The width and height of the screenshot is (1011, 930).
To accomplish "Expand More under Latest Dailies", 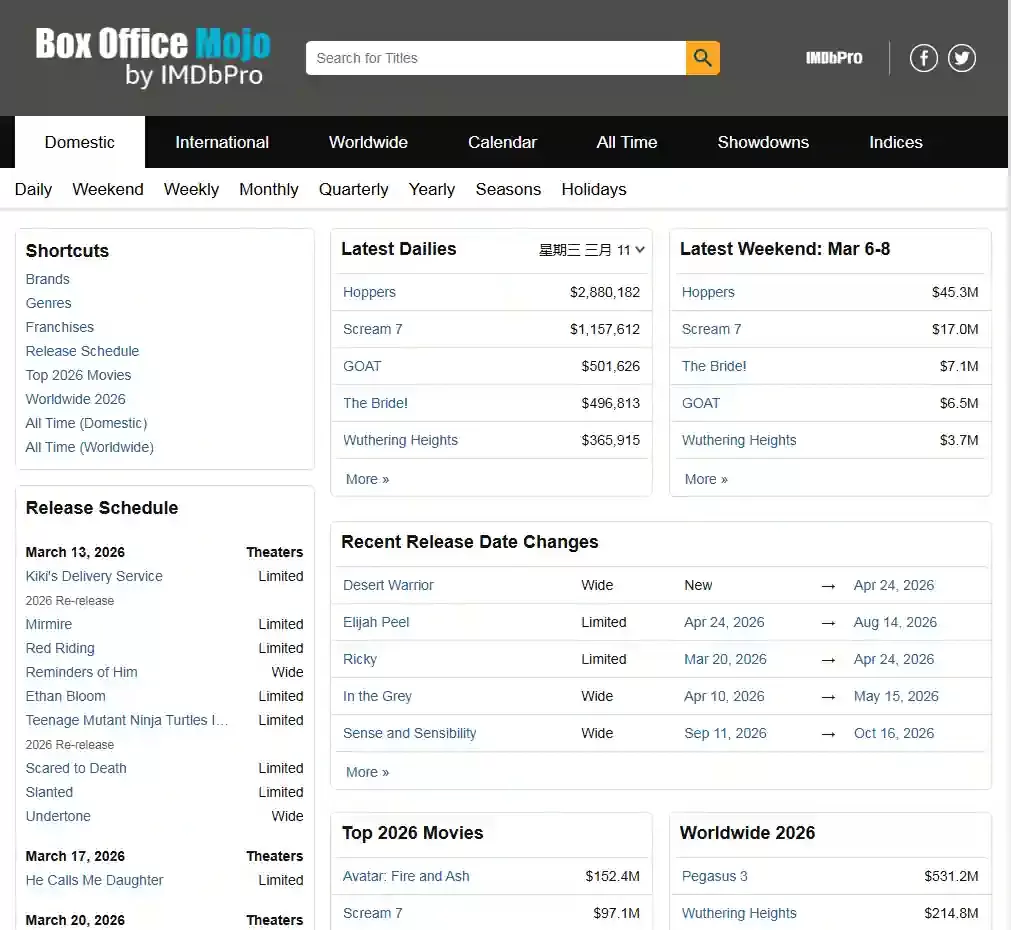I will [x=367, y=479].
